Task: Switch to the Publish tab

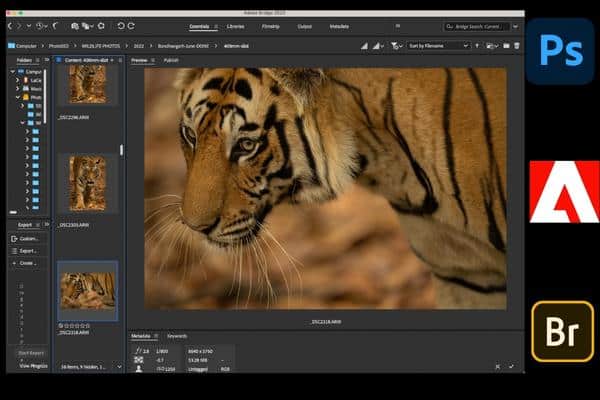Action: click(x=171, y=60)
